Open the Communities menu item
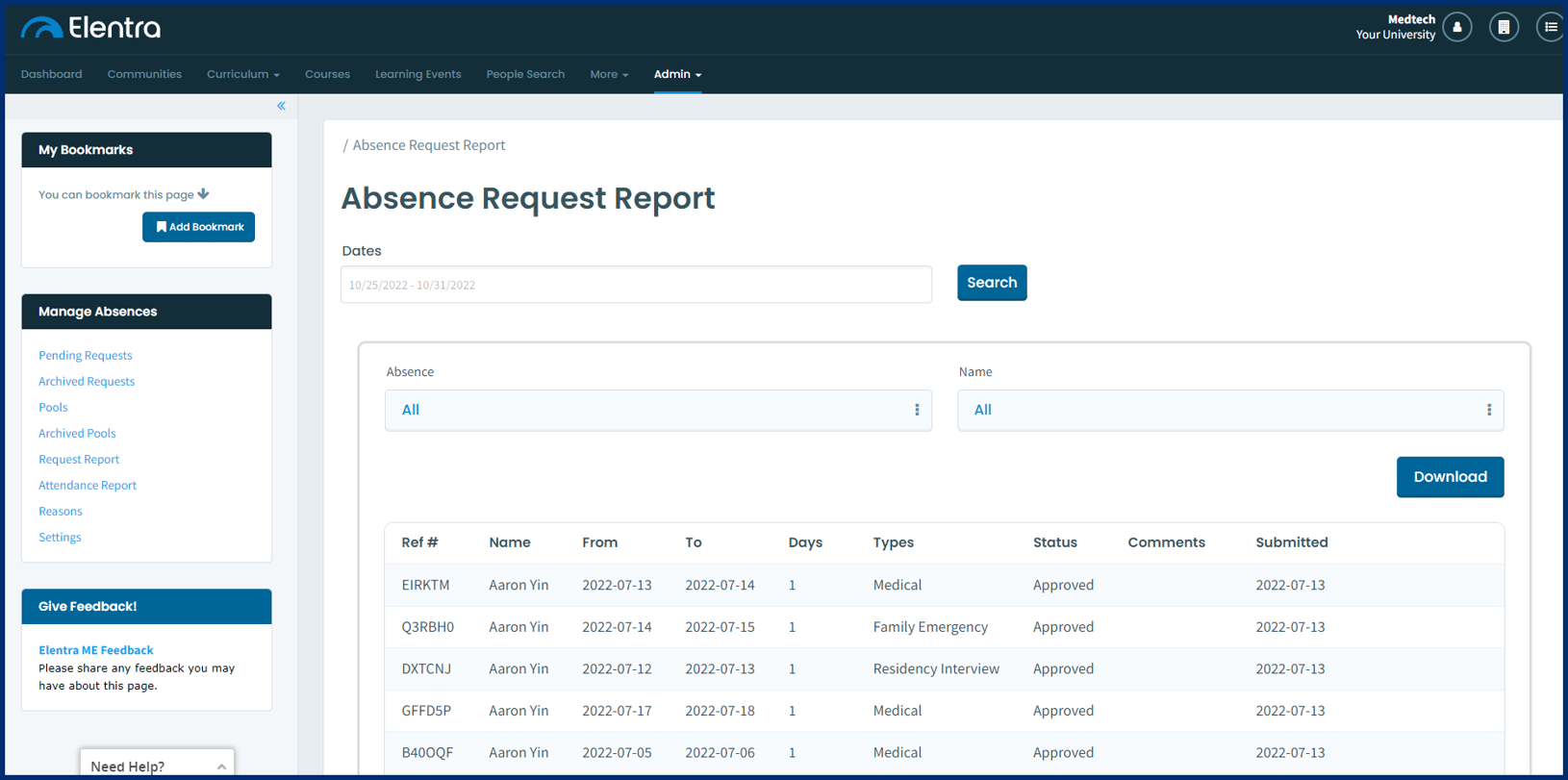Viewport: 1568px width, 780px height. (144, 74)
